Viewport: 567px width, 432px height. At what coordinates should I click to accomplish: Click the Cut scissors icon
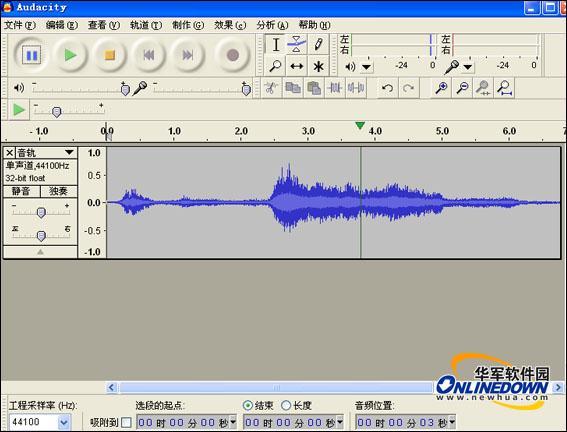click(271, 88)
